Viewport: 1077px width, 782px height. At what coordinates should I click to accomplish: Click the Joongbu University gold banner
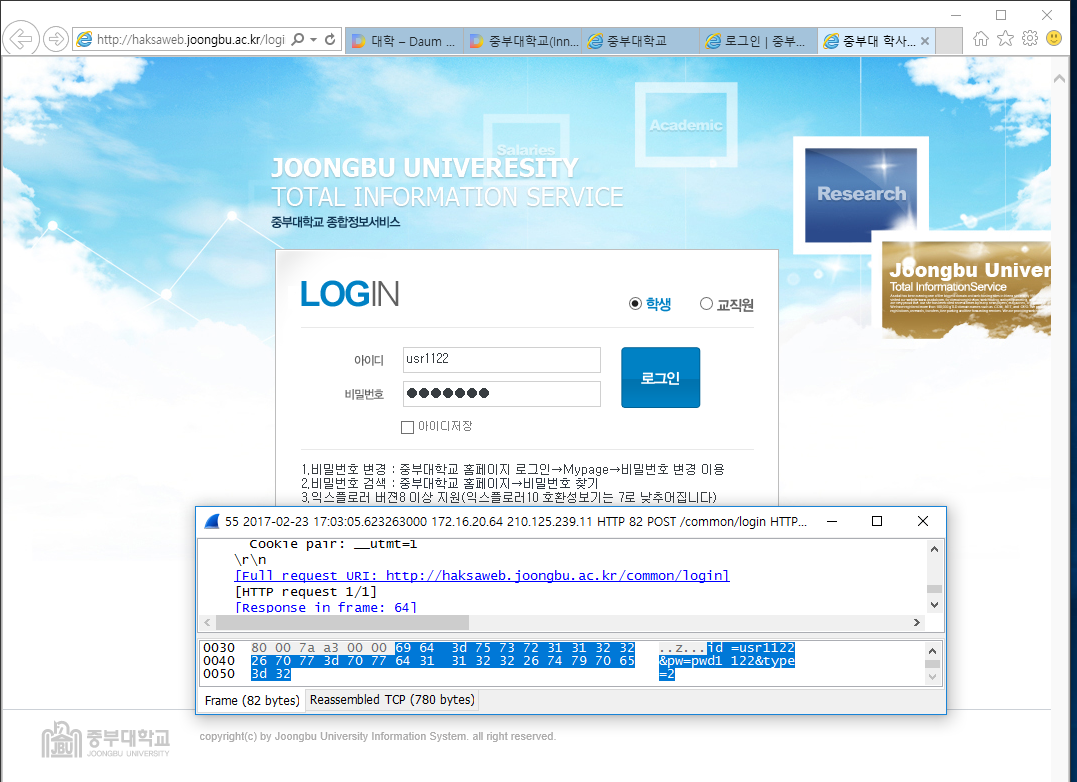(x=966, y=290)
